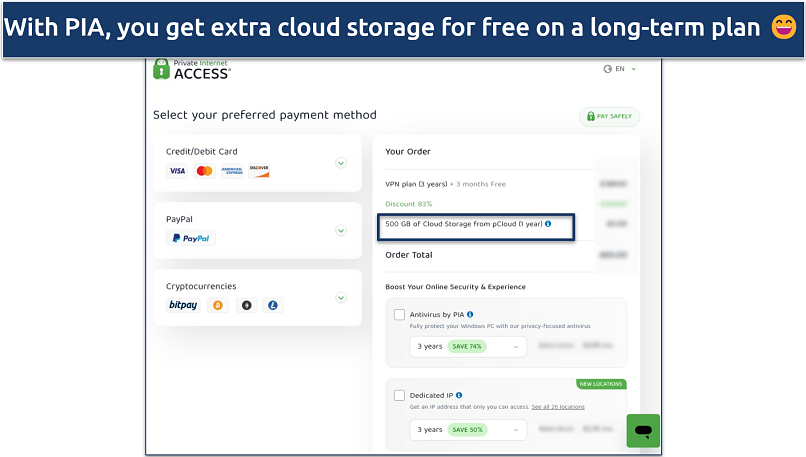Click the Bitcoin cryptocurrency icon
Image resolution: width=806 pixels, height=457 pixels.
pyautogui.click(x=219, y=305)
